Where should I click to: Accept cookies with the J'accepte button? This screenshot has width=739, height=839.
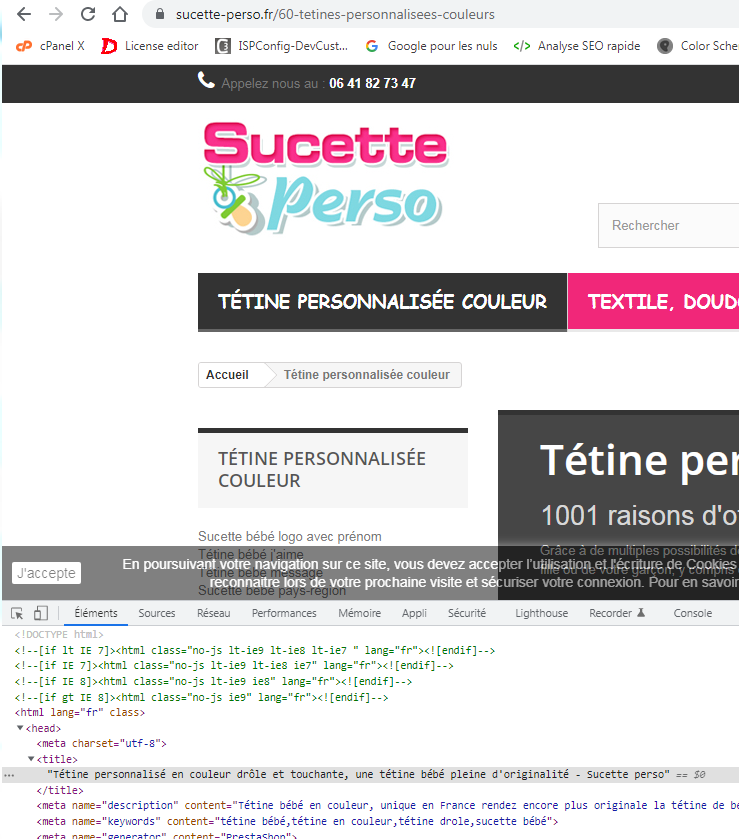click(x=47, y=573)
